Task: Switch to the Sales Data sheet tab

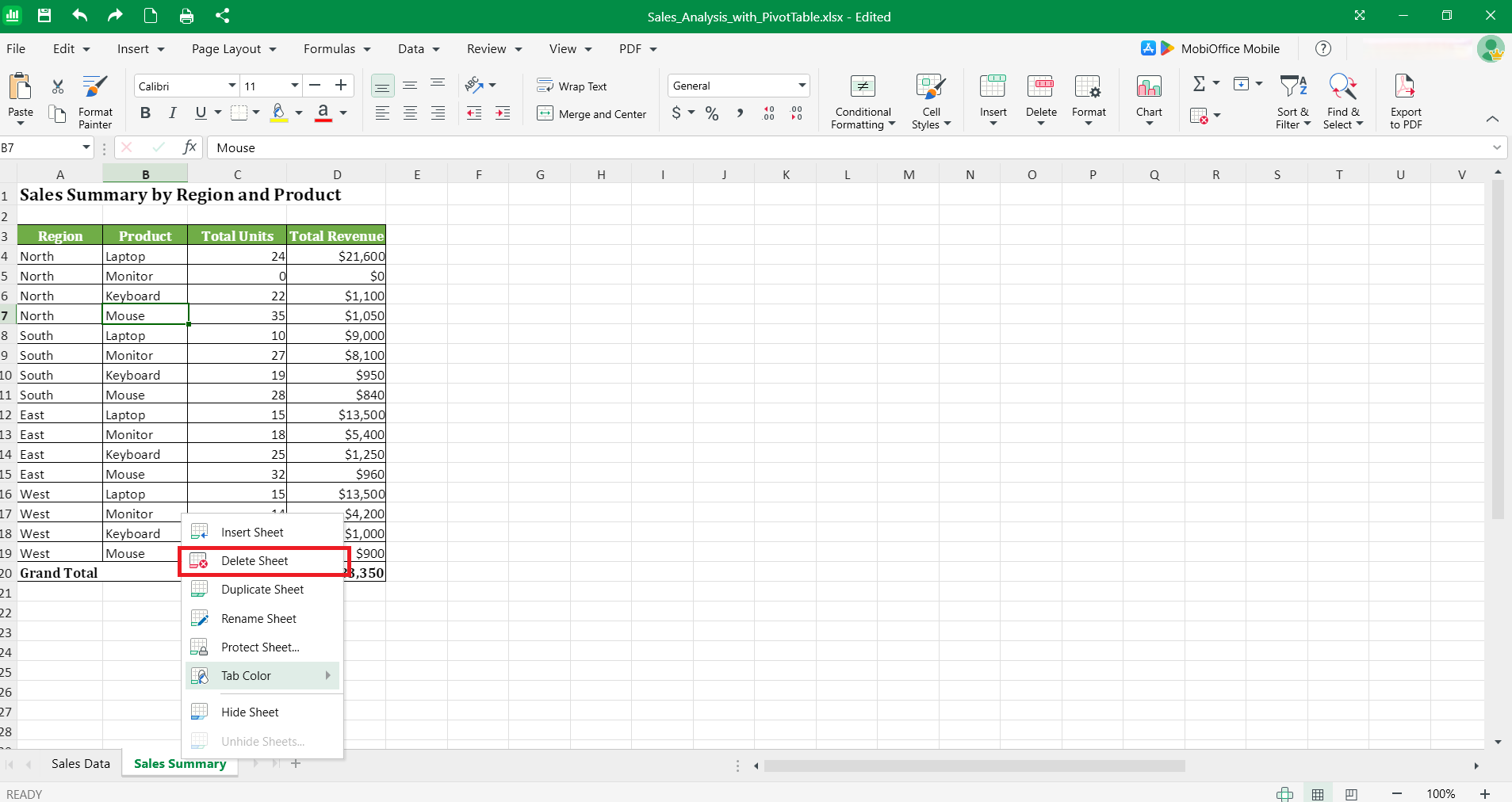Action: click(80, 764)
